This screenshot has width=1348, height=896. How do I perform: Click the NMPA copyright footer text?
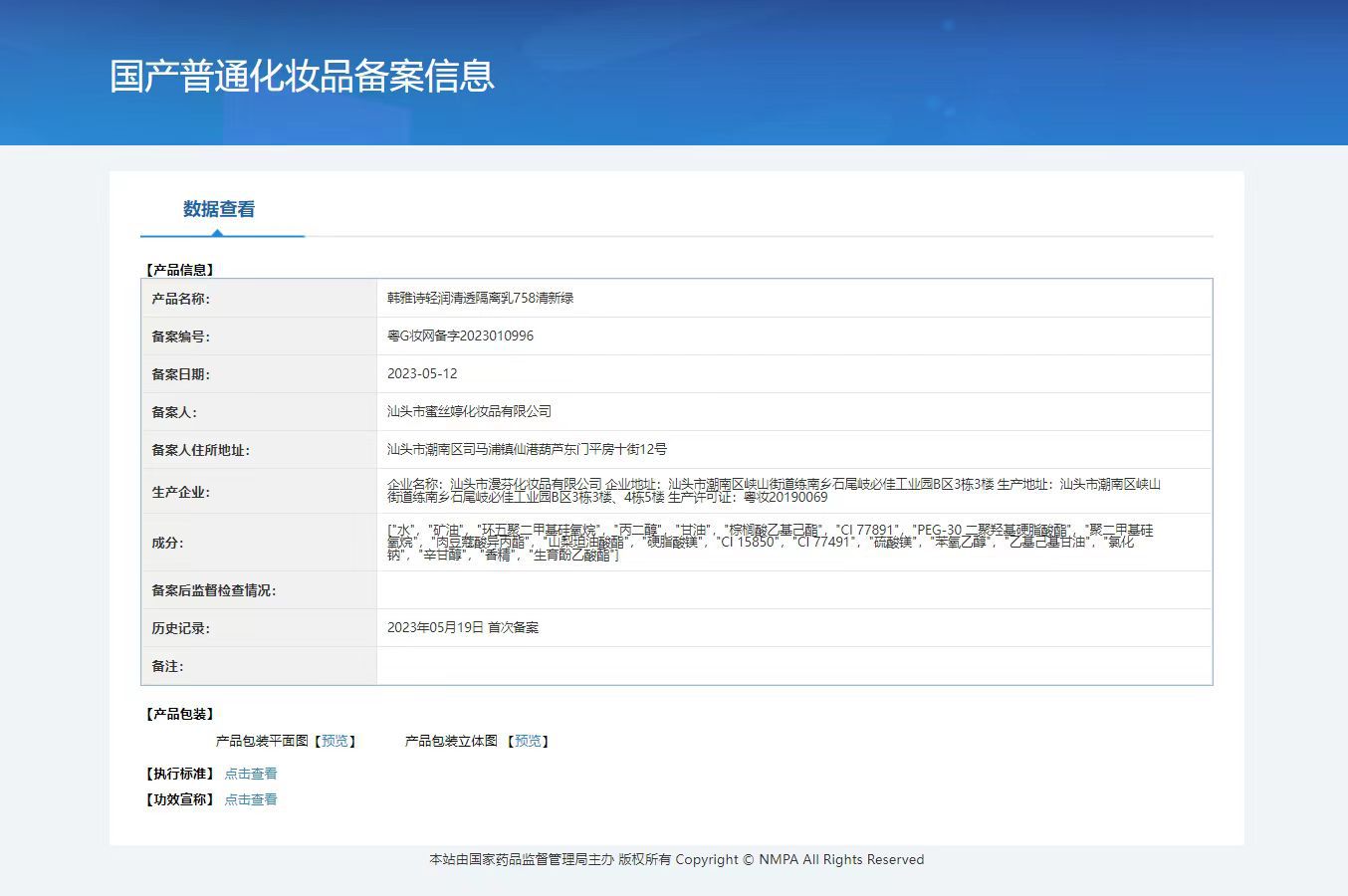click(x=676, y=859)
